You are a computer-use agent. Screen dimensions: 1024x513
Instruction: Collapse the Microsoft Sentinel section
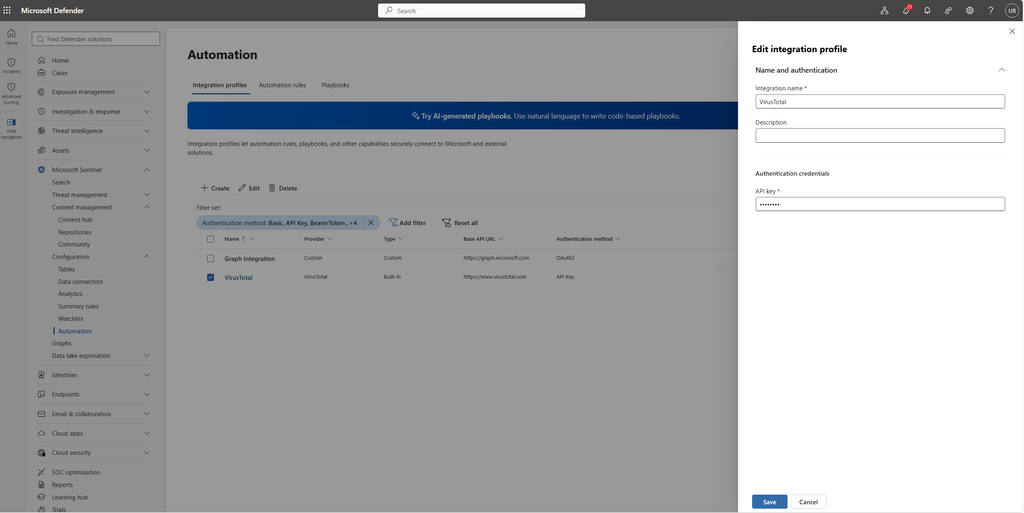pyautogui.click(x=146, y=170)
